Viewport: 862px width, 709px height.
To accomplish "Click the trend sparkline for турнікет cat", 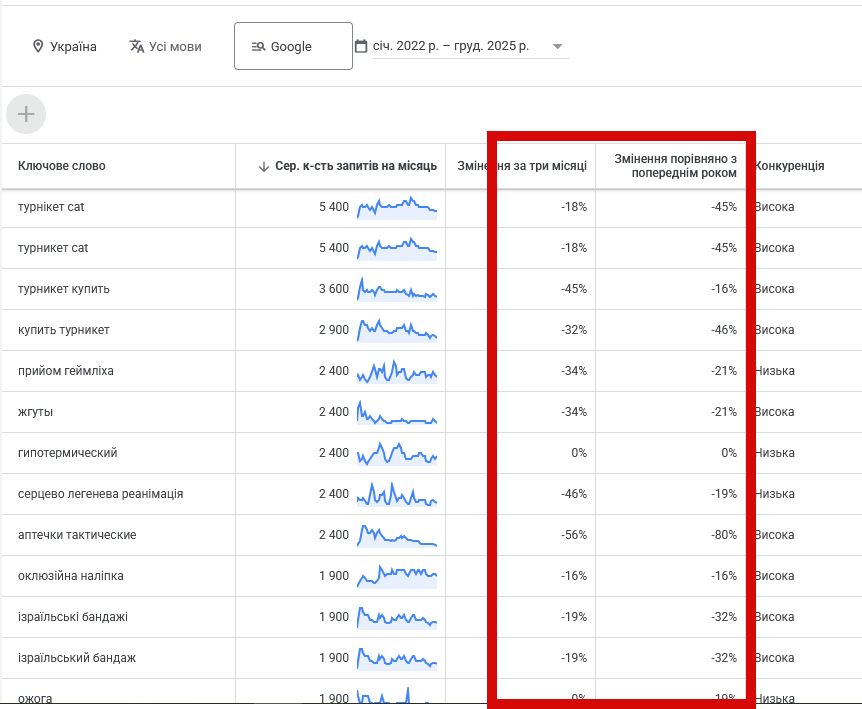I will click(x=397, y=207).
